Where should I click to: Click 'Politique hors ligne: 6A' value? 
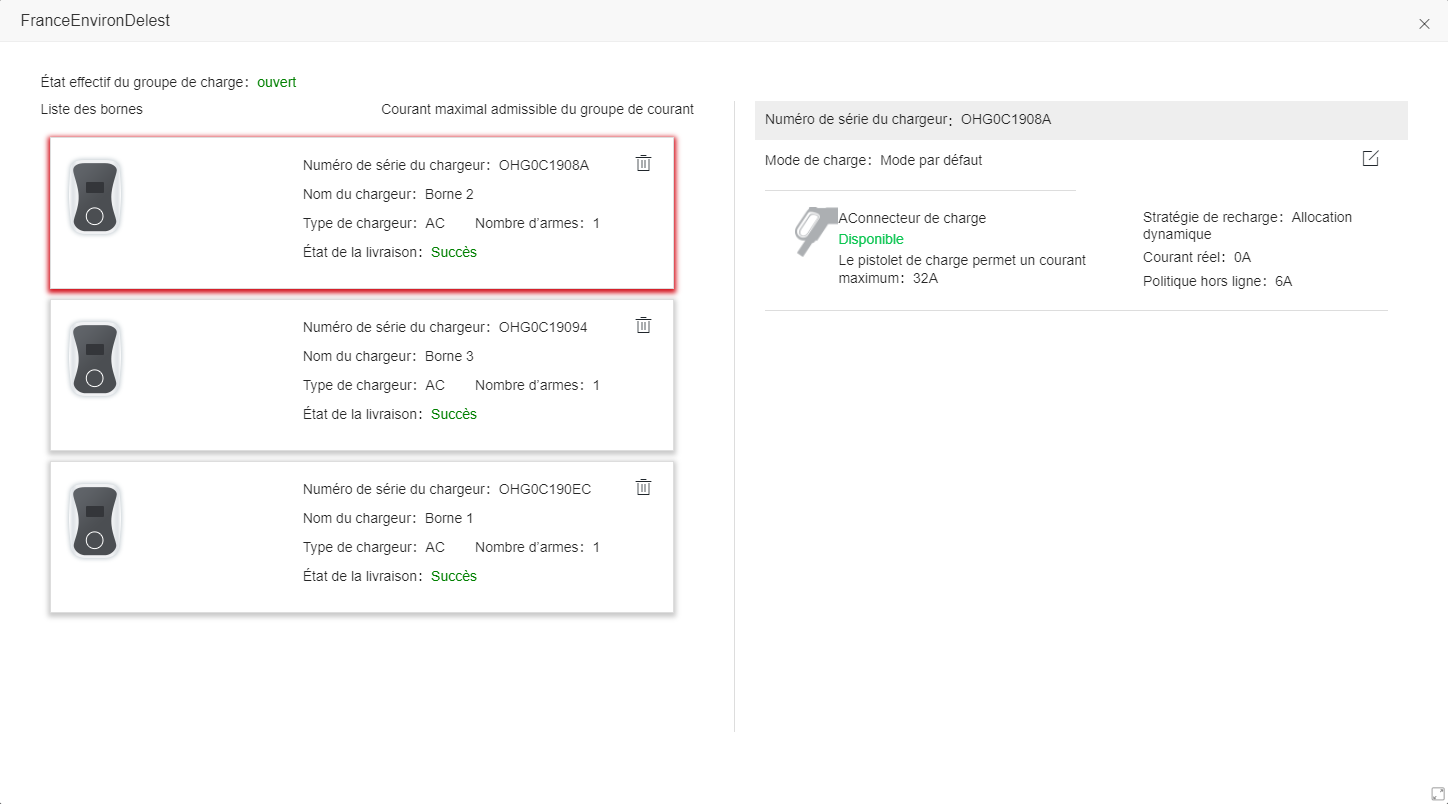1217,281
